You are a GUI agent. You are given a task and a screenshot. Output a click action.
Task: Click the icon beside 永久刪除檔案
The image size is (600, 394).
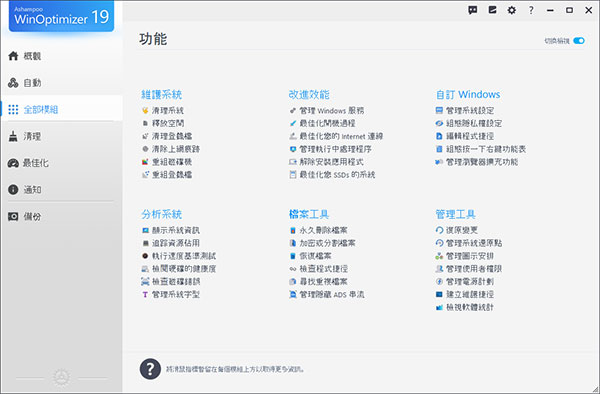293,230
